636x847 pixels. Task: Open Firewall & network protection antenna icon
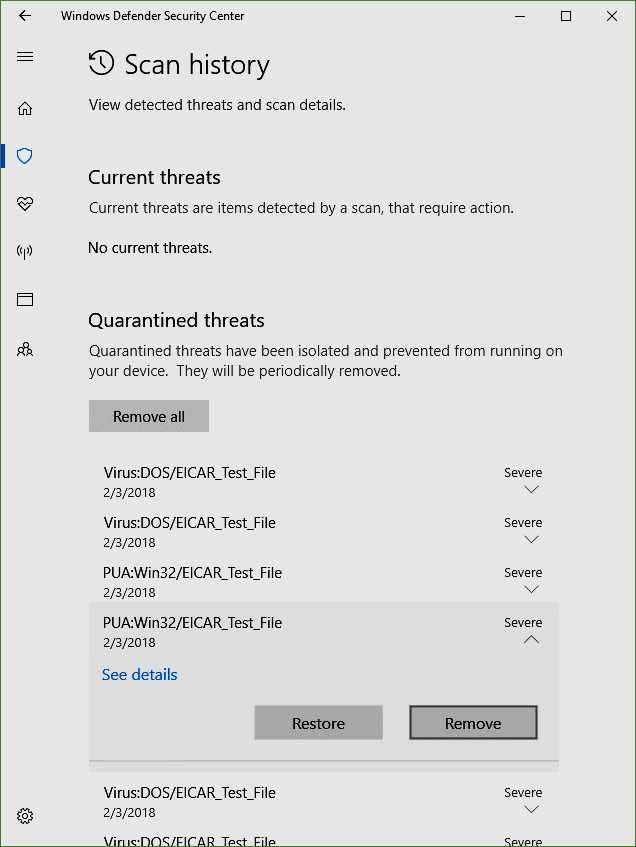[25, 251]
